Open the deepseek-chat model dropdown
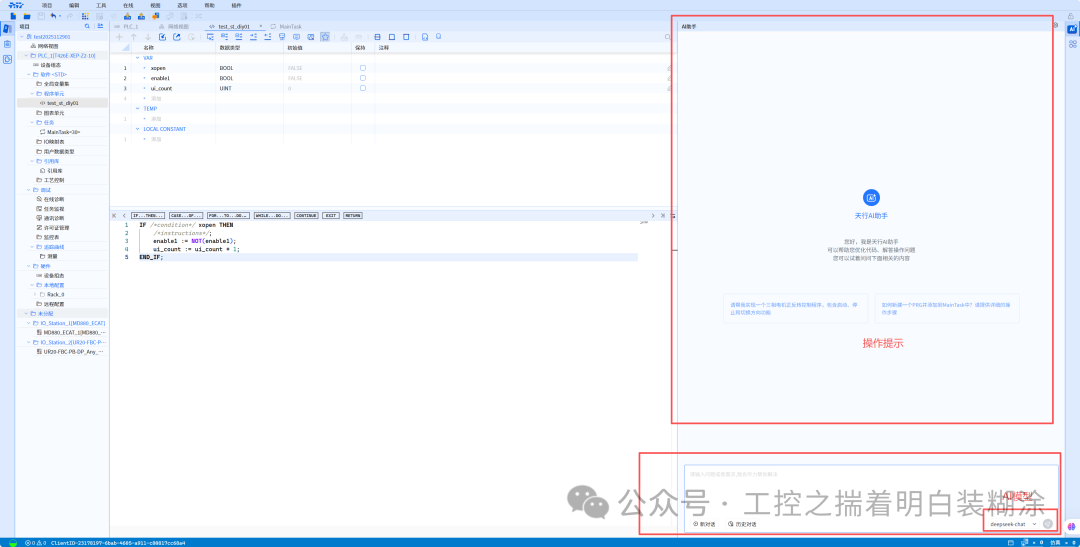This screenshot has width=1080, height=547. (1012, 524)
